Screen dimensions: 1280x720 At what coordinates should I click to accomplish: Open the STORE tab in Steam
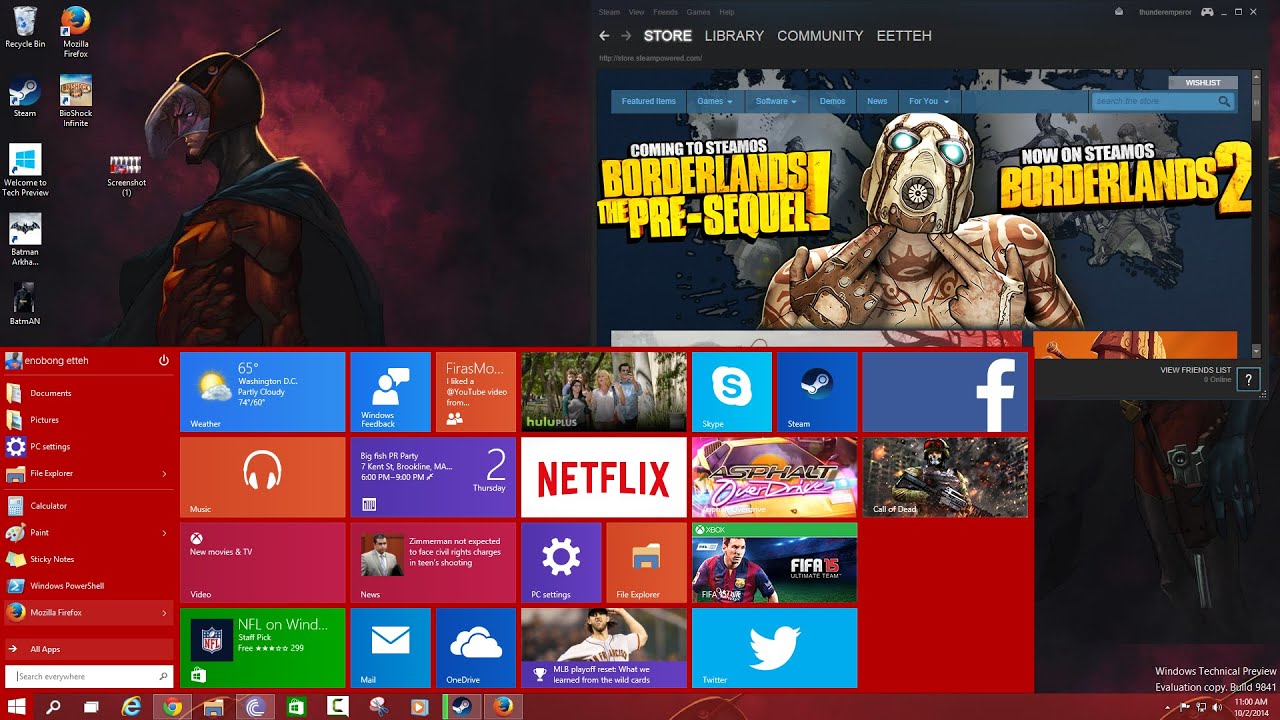[x=668, y=36]
